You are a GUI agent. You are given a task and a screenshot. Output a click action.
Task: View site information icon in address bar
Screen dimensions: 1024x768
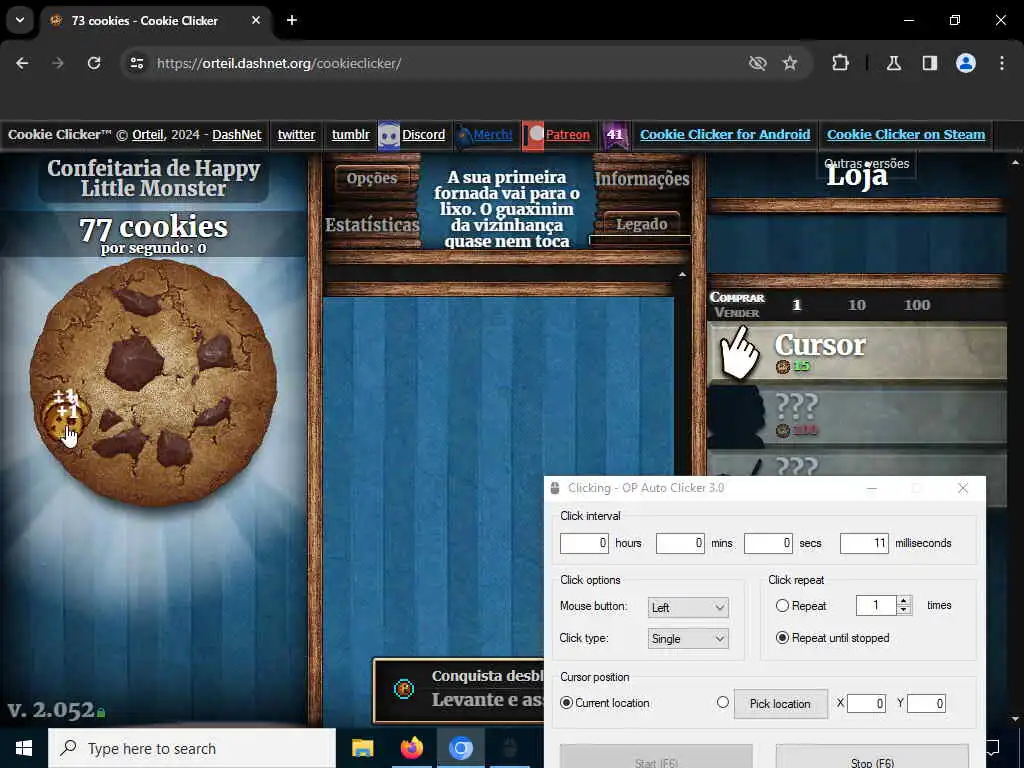pos(136,63)
